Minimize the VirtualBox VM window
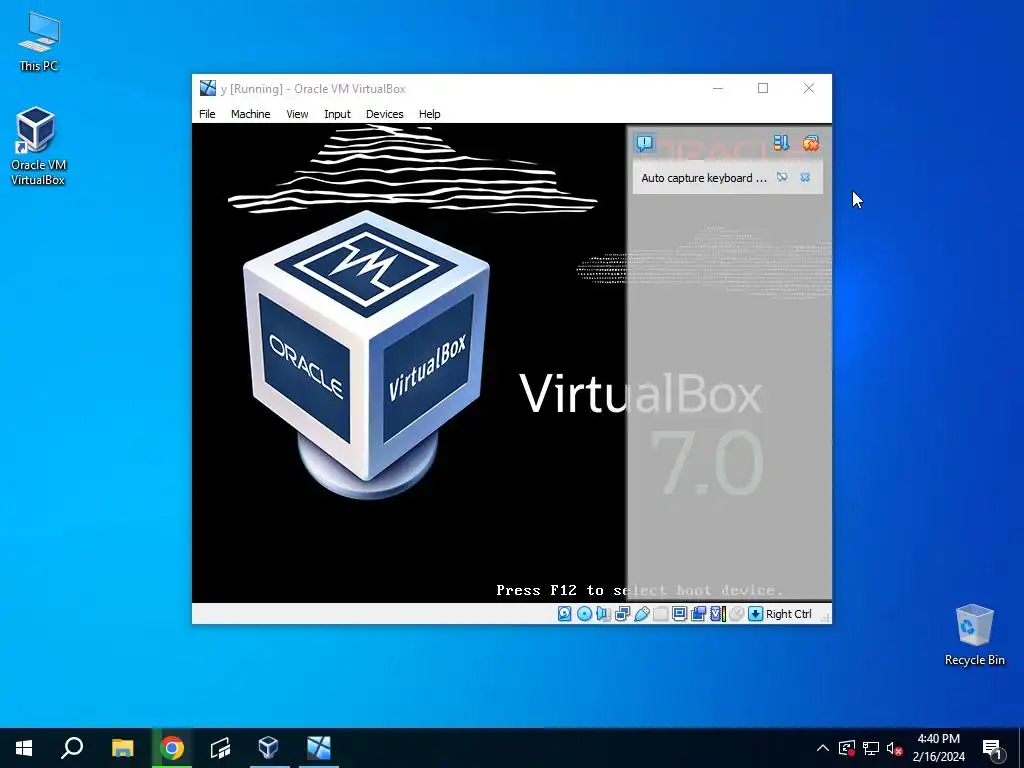1024x768 pixels. click(x=718, y=88)
